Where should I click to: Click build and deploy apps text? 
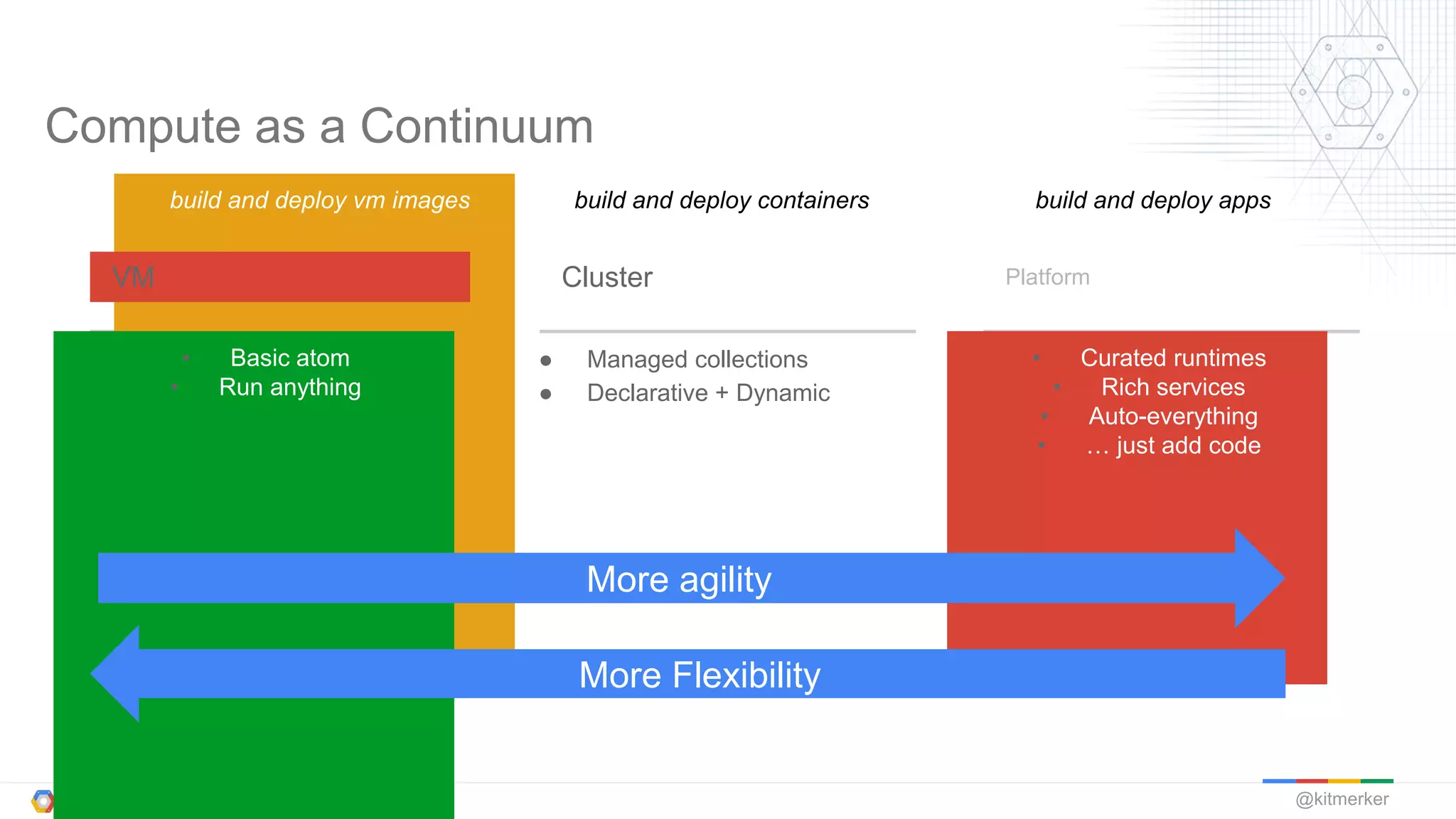tap(1152, 200)
